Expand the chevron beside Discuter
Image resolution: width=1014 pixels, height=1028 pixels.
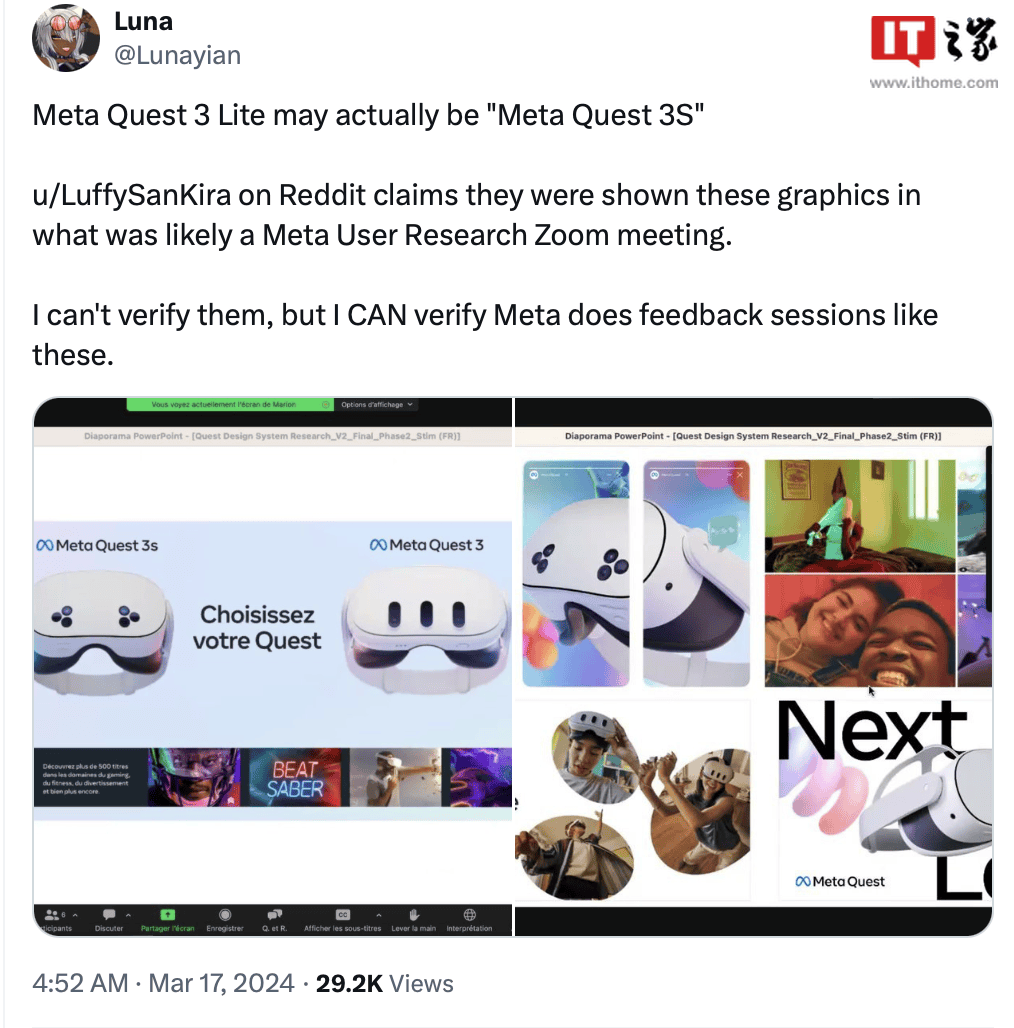(128, 915)
